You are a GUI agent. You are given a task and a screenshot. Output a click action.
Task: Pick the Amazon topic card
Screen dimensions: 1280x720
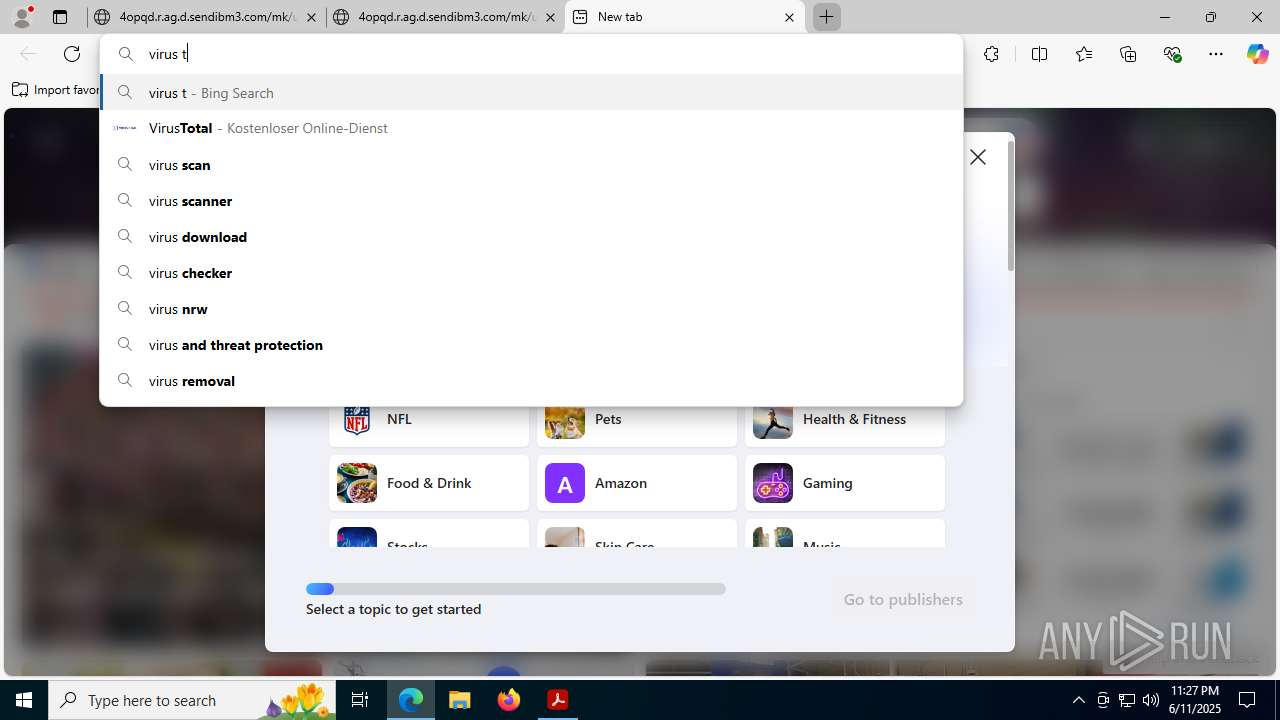coord(637,483)
